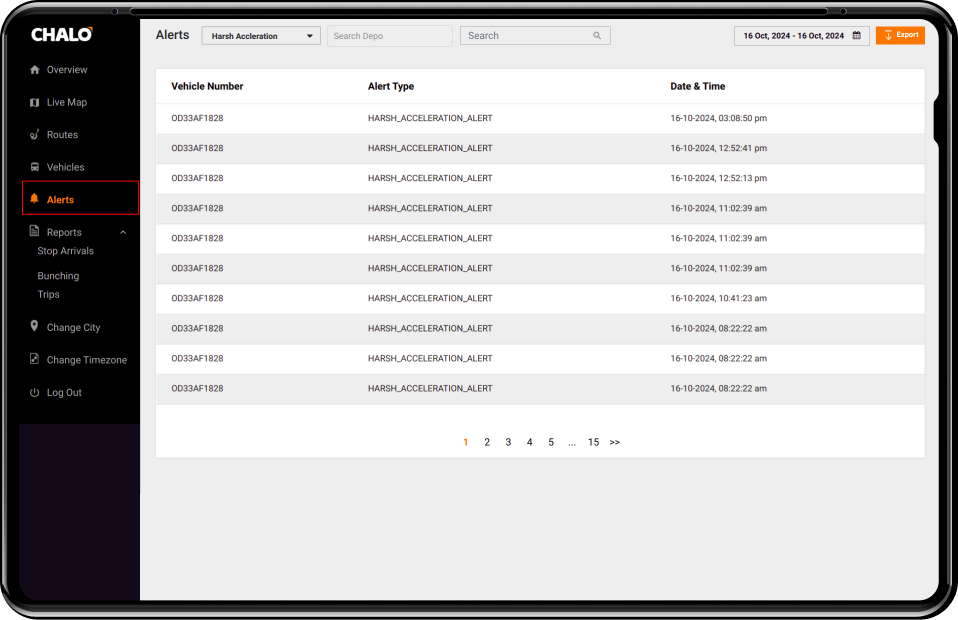
Task: Click the next pages >> arrow
Action: click(614, 442)
